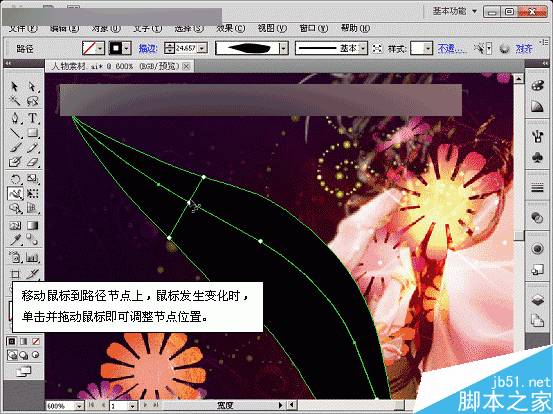Select the Rectangle tool
Viewport: 553px width, 414px height.
(32, 133)
